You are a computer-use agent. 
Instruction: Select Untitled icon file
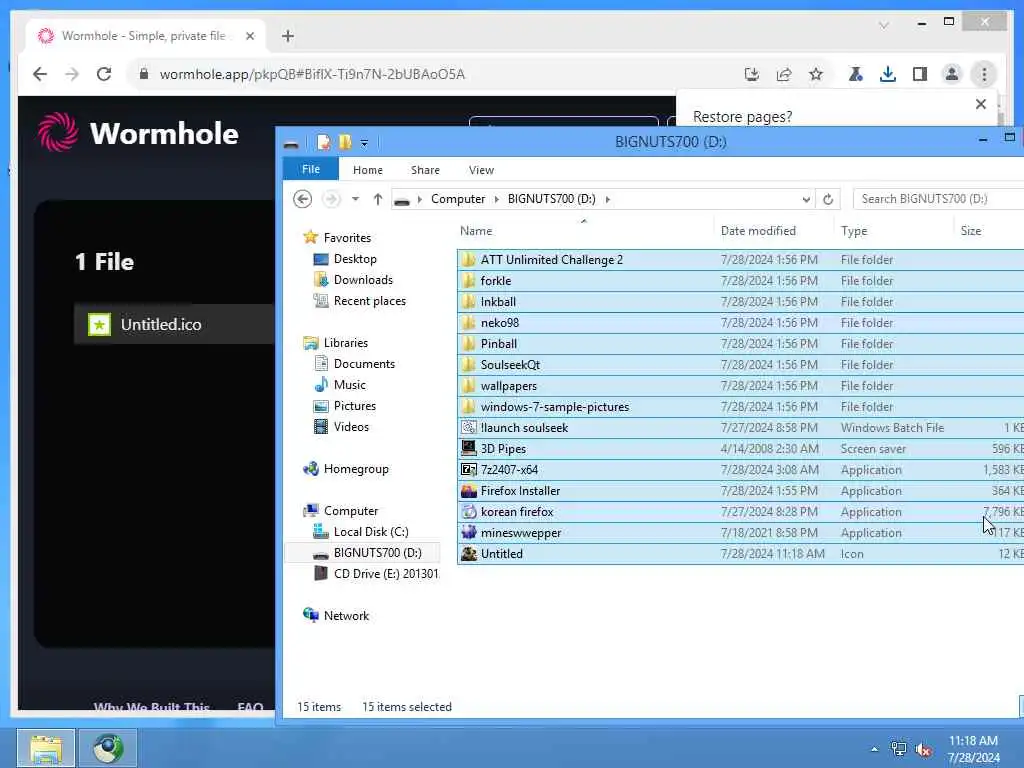point(502,554)
